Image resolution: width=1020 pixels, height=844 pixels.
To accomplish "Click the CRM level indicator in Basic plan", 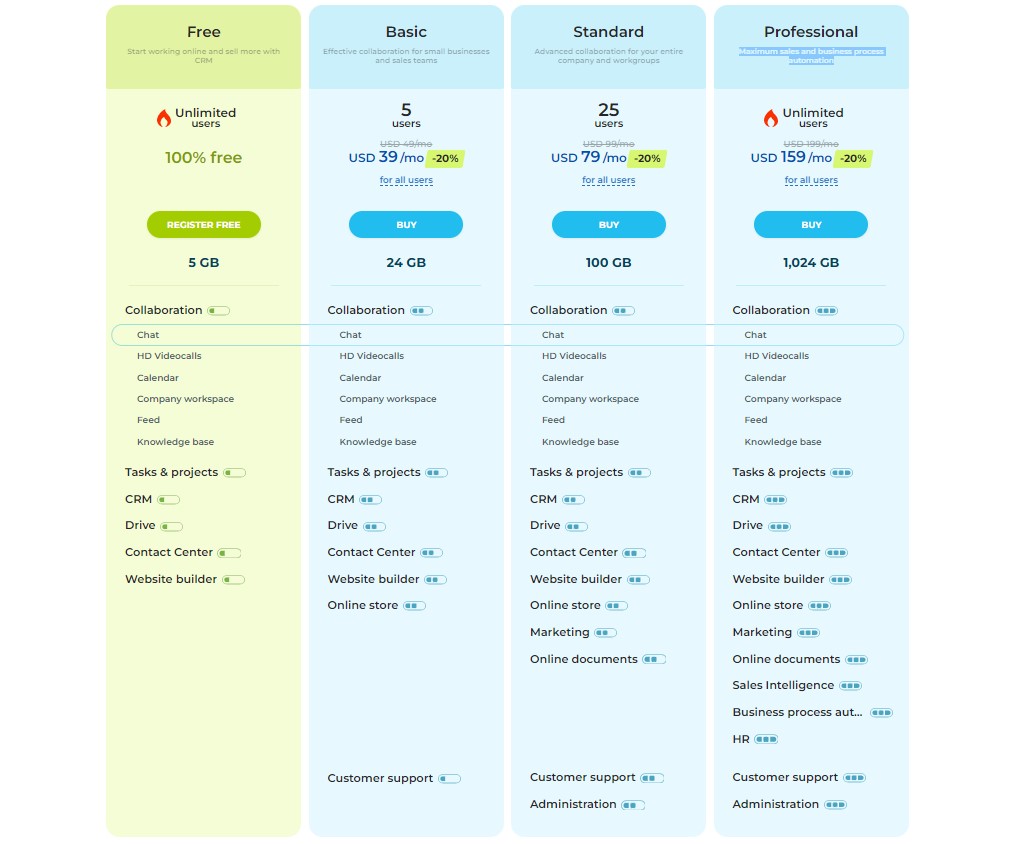I will 372,500.
